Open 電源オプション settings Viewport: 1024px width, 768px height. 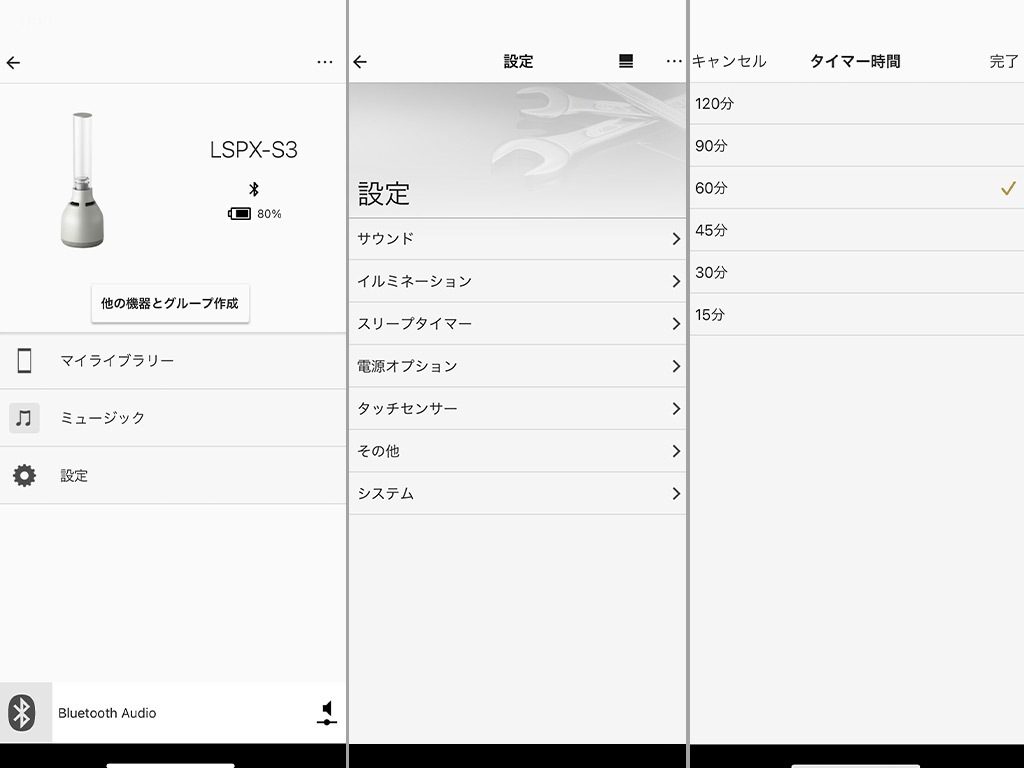point(517,366)
